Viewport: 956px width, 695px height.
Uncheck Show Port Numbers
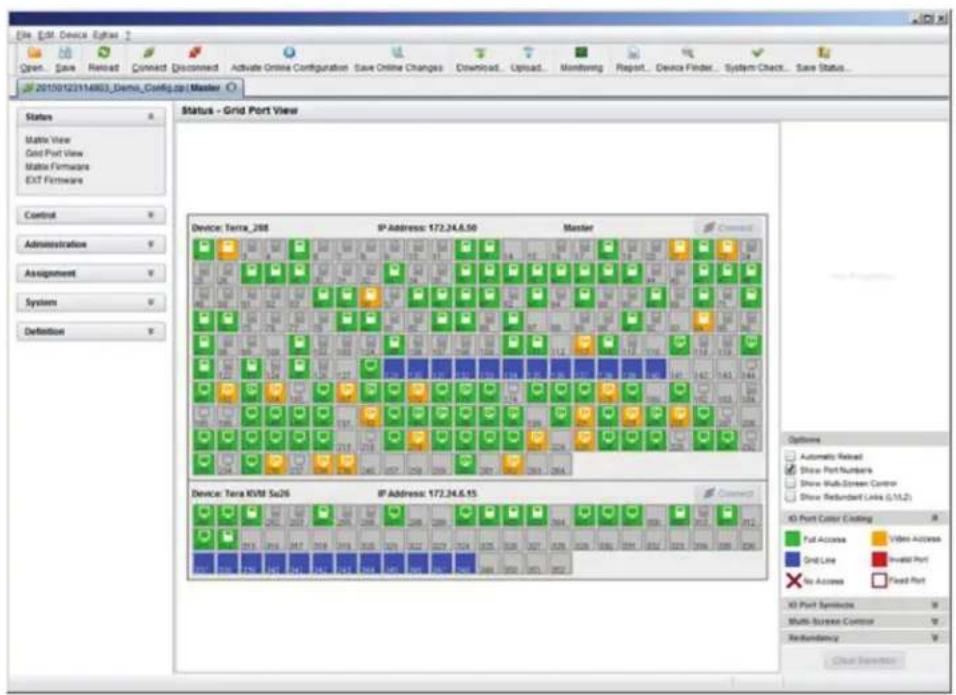[x=791, y=469]
